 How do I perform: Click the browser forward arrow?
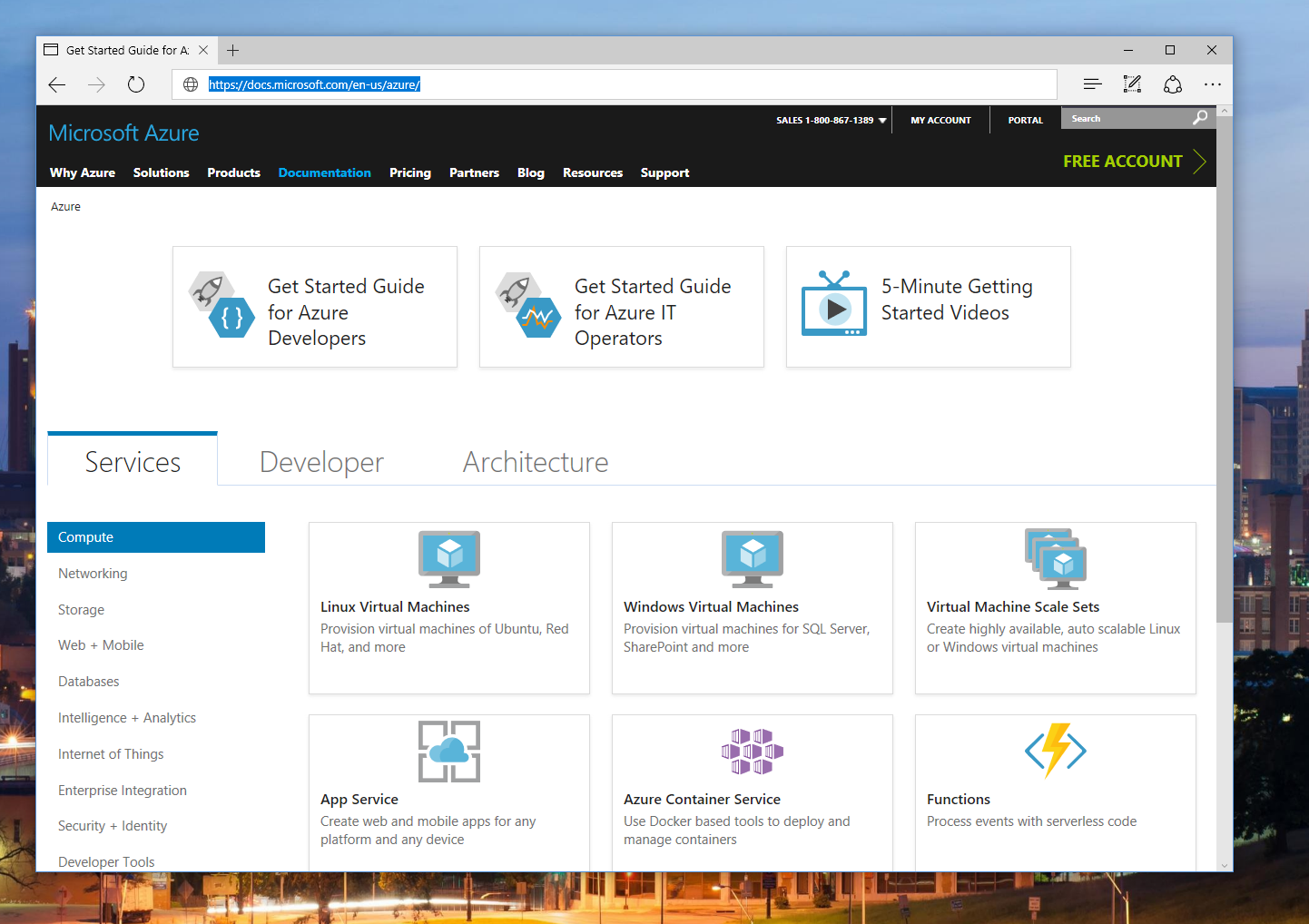click(96, 84)
